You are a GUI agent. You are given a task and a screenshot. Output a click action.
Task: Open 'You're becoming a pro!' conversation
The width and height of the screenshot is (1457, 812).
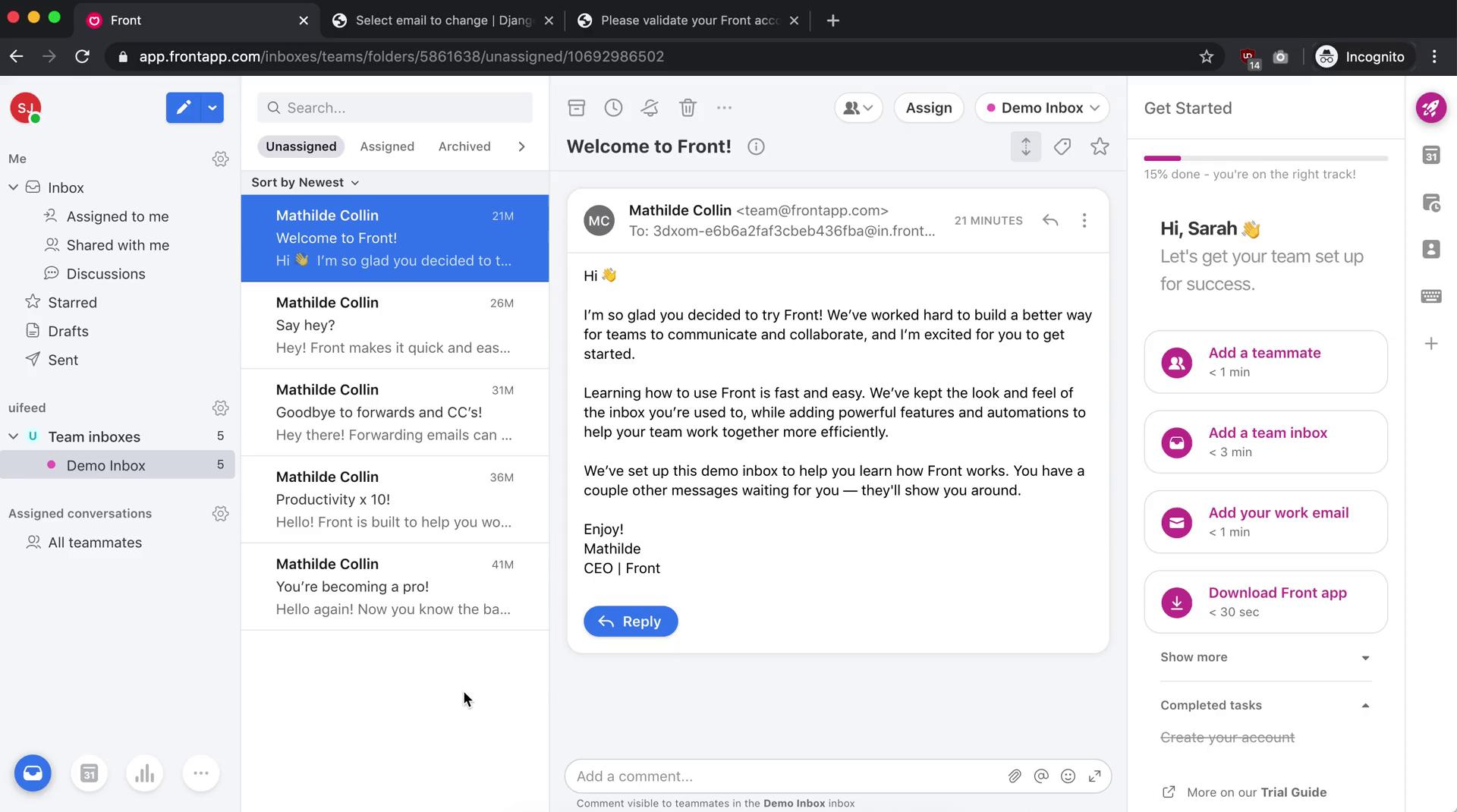tap(395, 587)
